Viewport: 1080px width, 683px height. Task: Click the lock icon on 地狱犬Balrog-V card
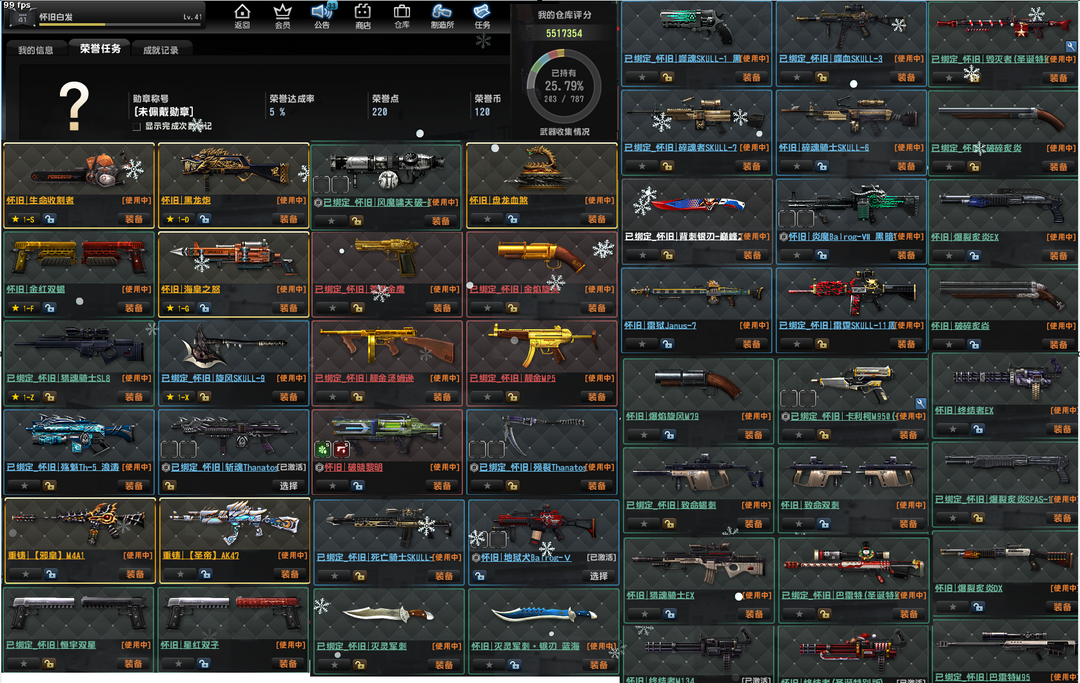coord(479,576)
